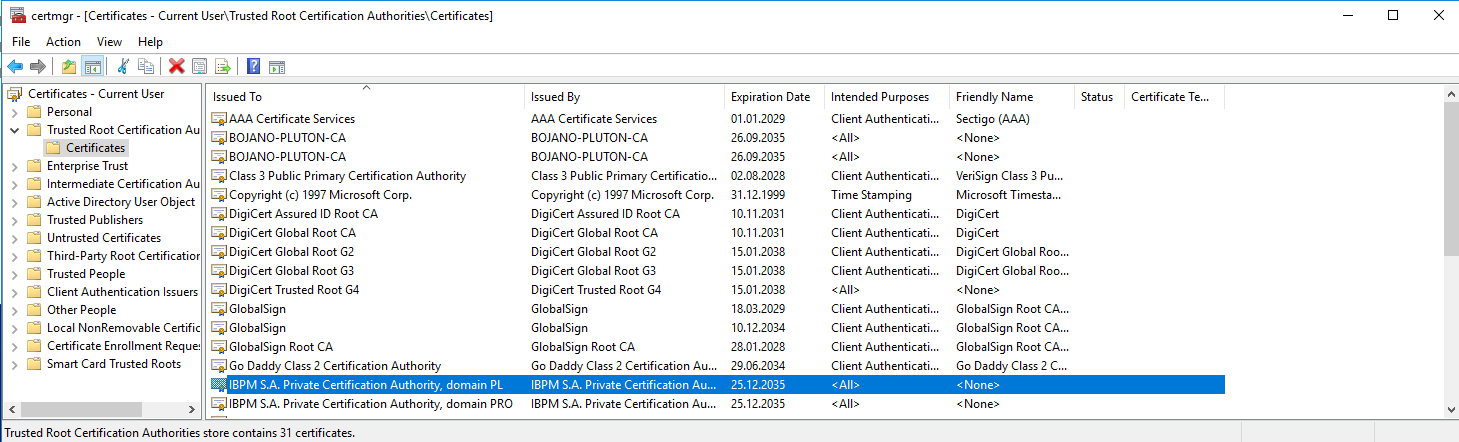Select DigiCert Global Root G2 certificate

pos(716,252)
